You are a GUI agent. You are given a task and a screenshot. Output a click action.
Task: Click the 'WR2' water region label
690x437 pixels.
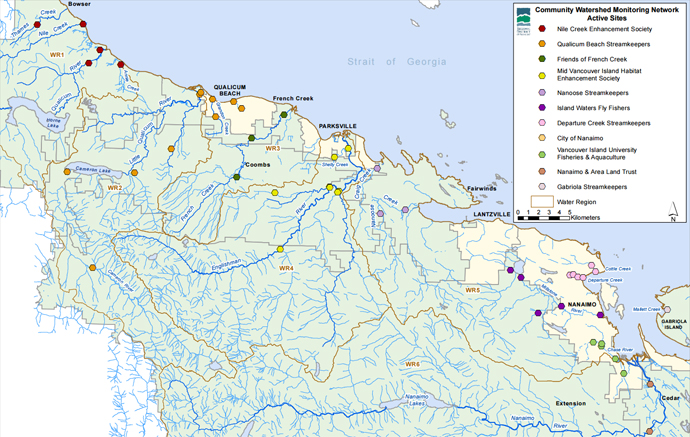115,188
